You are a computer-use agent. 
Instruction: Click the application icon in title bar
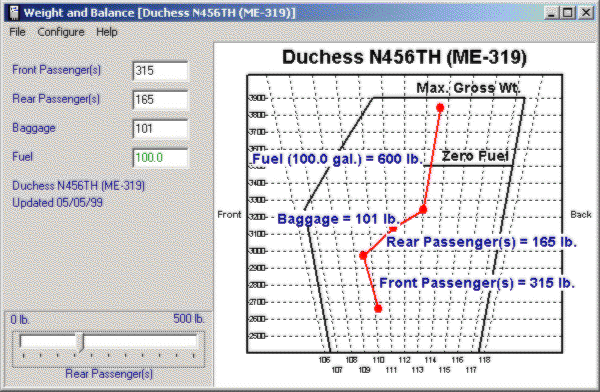point(14,13)
